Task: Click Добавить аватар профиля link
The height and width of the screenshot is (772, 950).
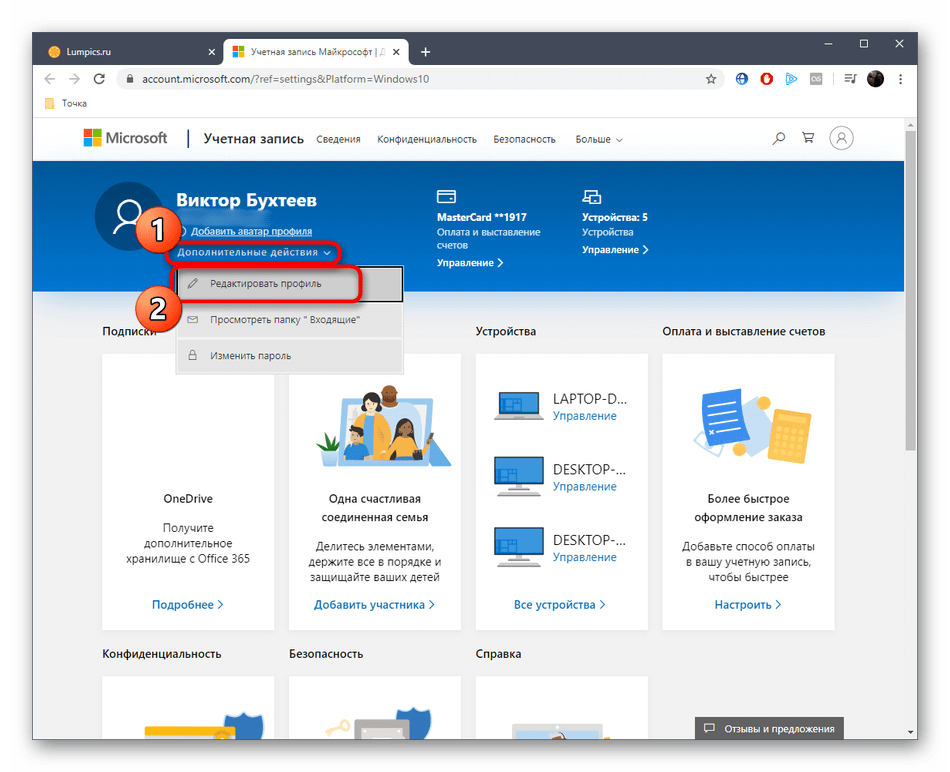Action: click(251, 231)
